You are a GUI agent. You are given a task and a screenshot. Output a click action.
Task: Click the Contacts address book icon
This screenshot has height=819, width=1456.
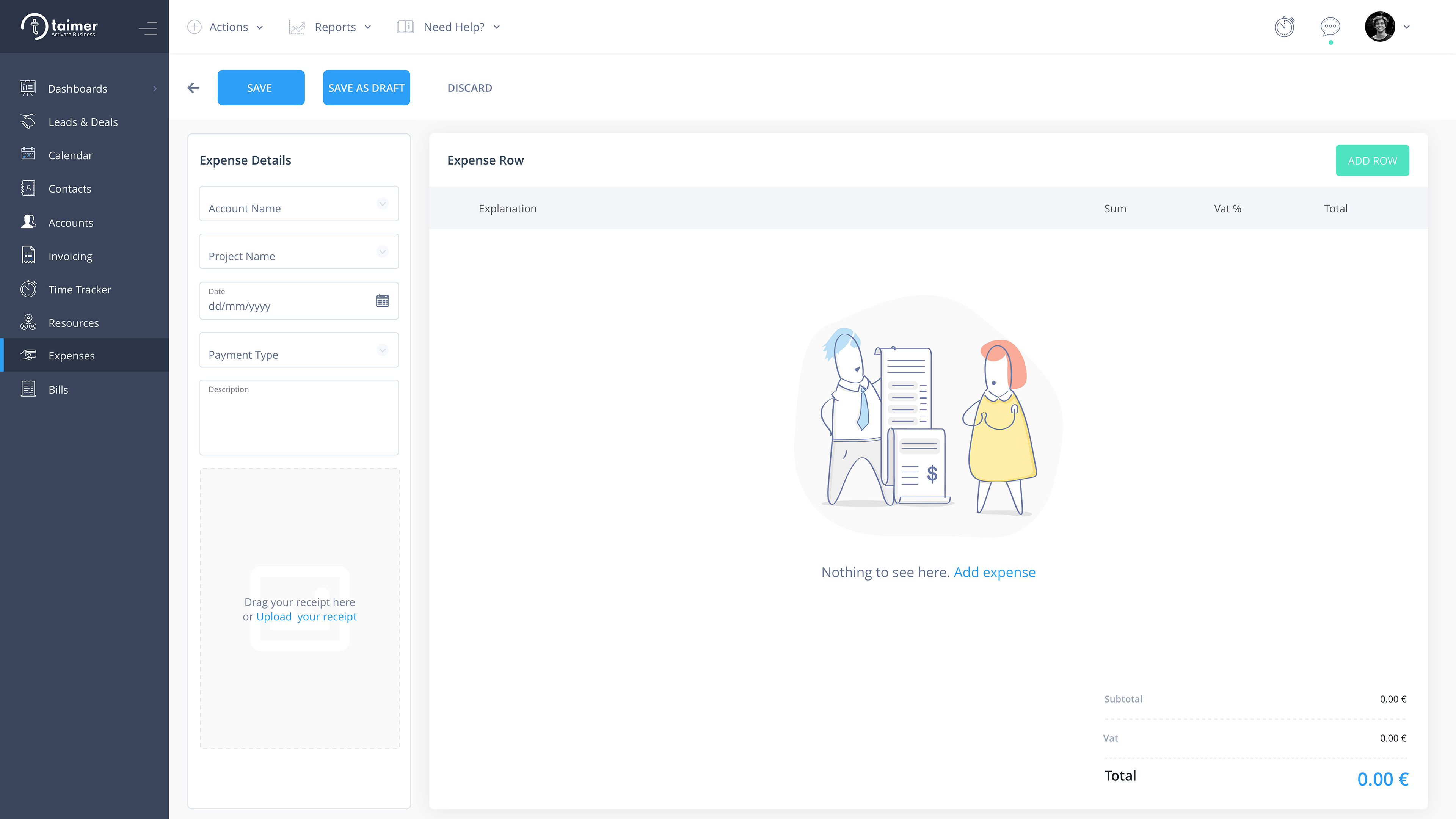[28, 188]
